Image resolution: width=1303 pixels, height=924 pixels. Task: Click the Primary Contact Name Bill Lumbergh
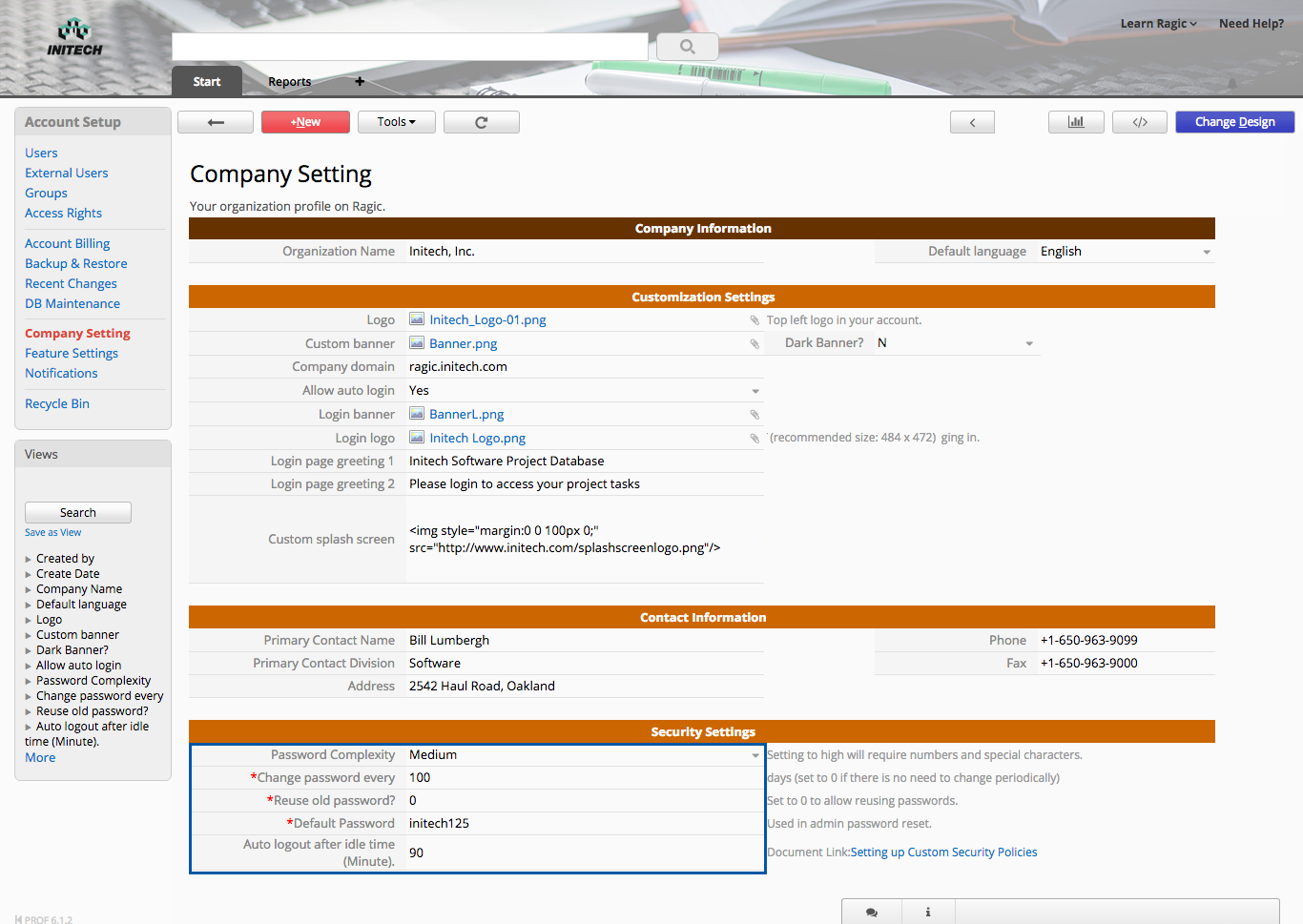point(449,640)
